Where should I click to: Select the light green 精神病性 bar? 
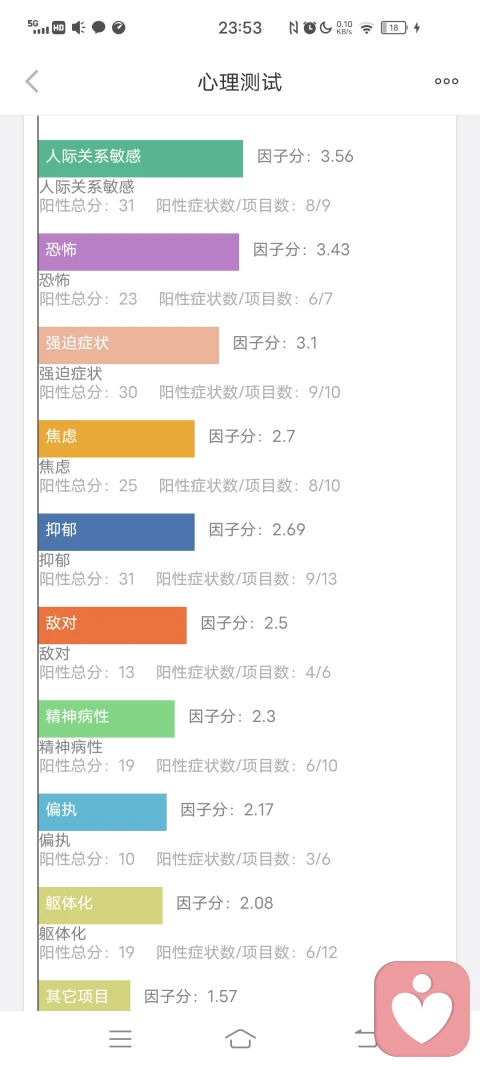[x=106, y=718]
